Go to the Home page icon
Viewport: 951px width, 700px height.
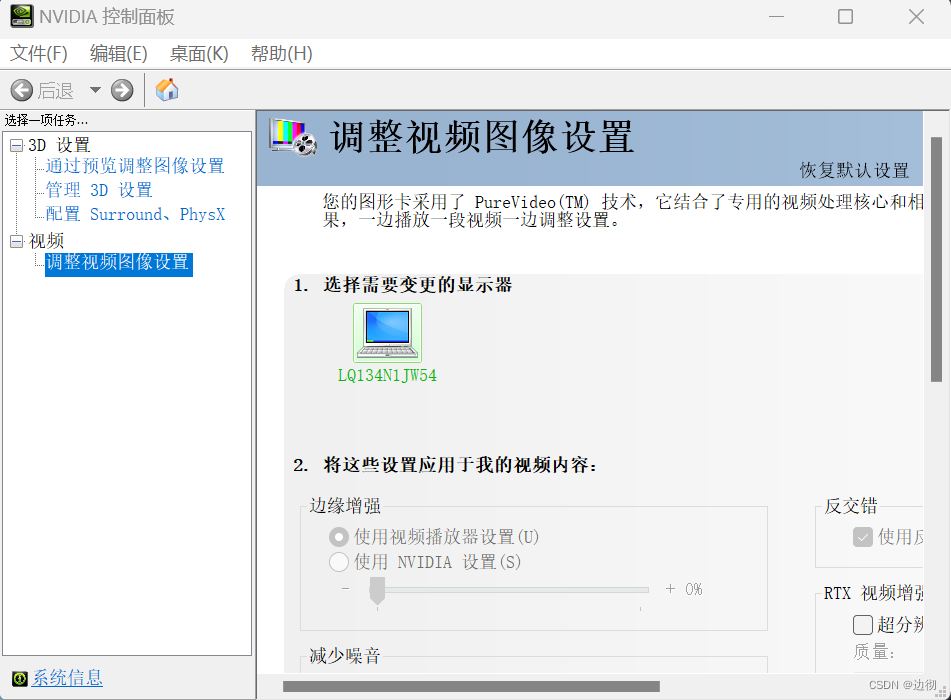pyautogui.click(x=167, y=90)
